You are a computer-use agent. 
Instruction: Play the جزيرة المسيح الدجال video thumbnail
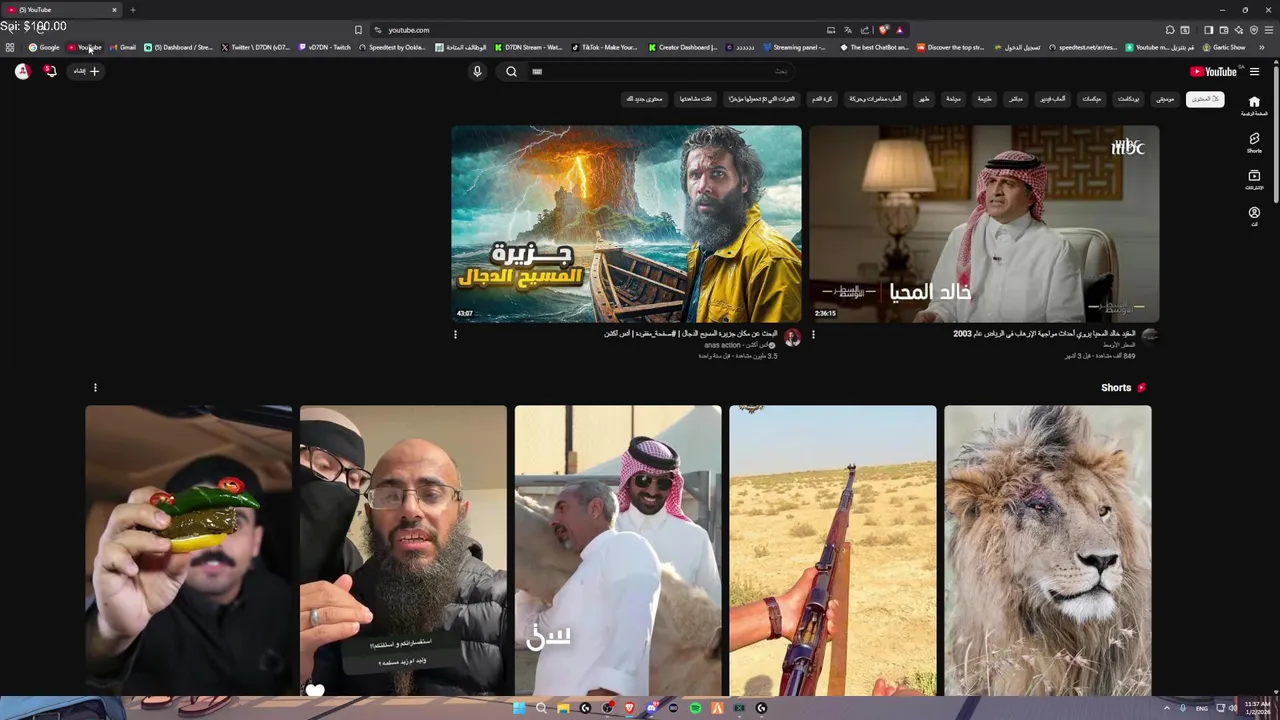coord(626,224)
